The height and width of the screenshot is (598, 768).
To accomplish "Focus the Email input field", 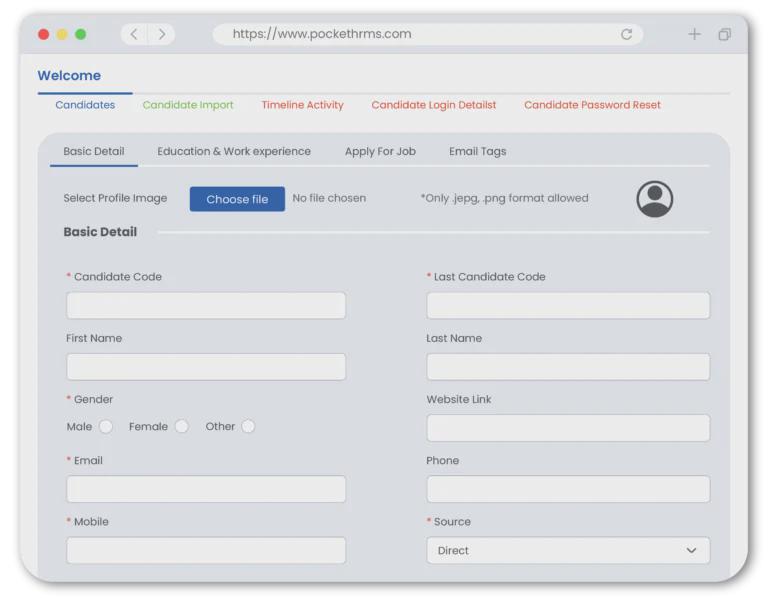I will (x=206, y=489).
